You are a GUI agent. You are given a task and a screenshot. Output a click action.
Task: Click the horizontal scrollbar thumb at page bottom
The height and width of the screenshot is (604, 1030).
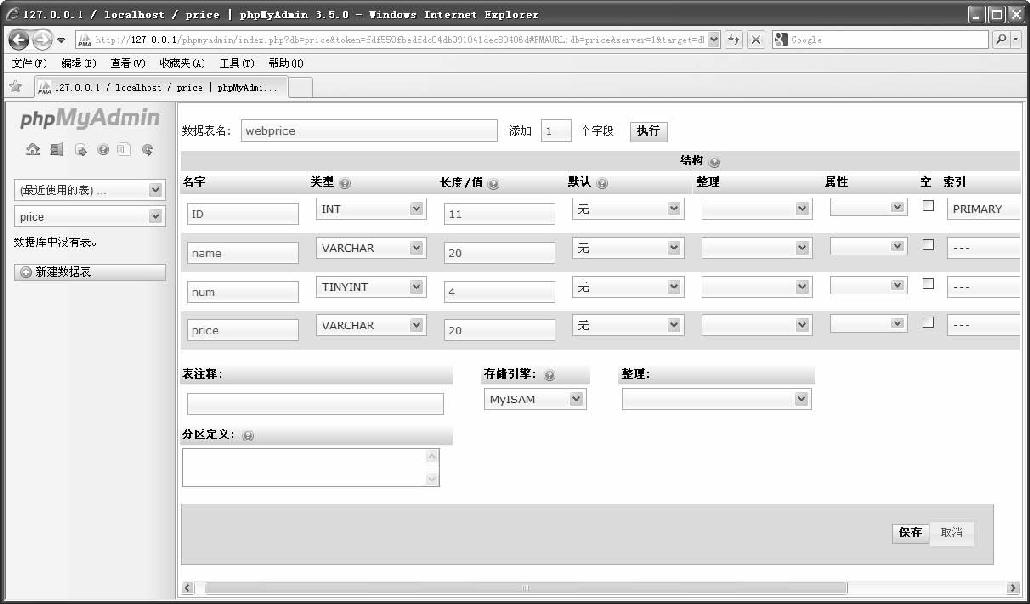[526, 588]
